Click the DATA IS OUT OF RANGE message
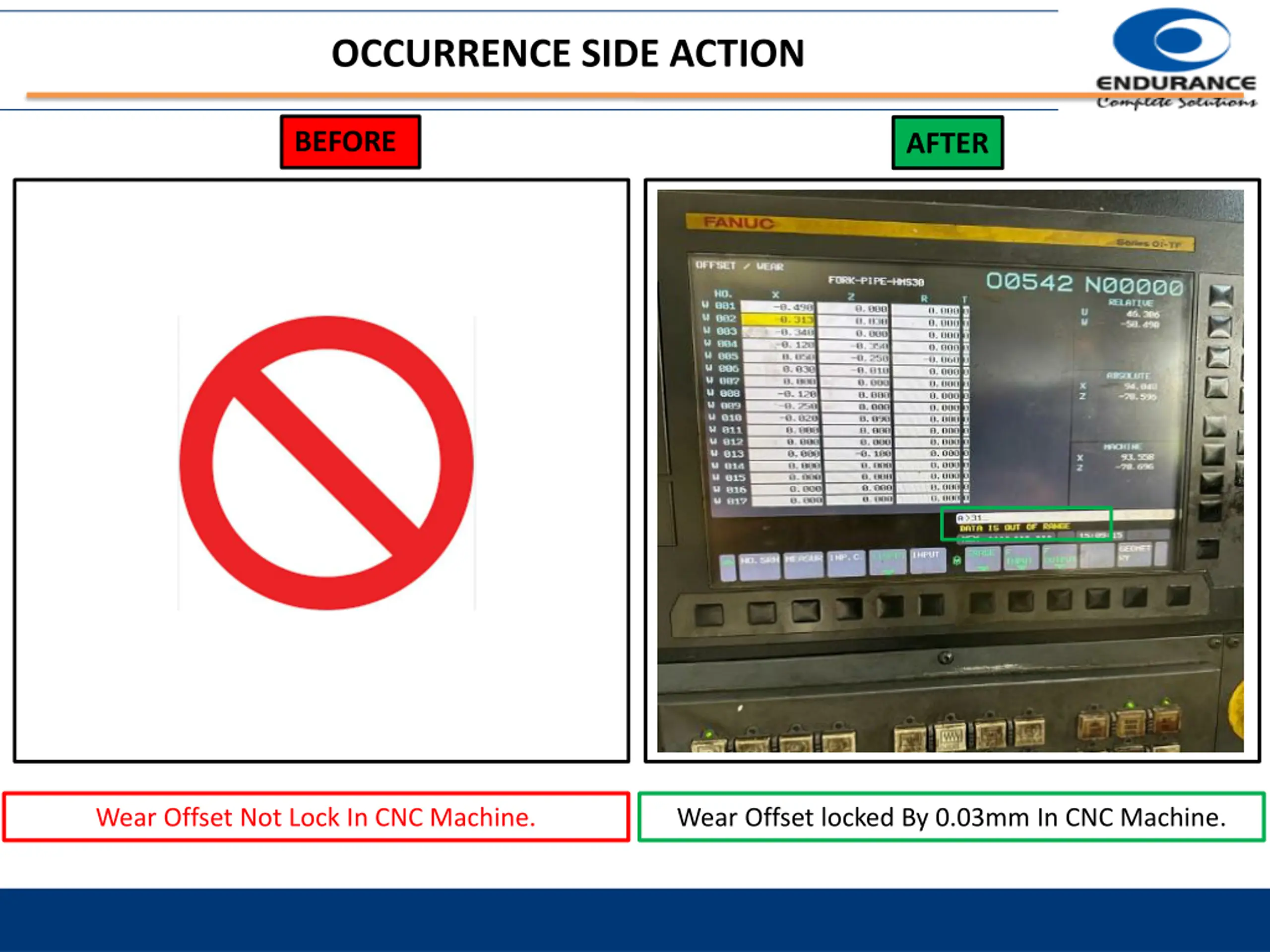Image resolution: width=1270 pixels, height=952 pixels. [1015, 528]
